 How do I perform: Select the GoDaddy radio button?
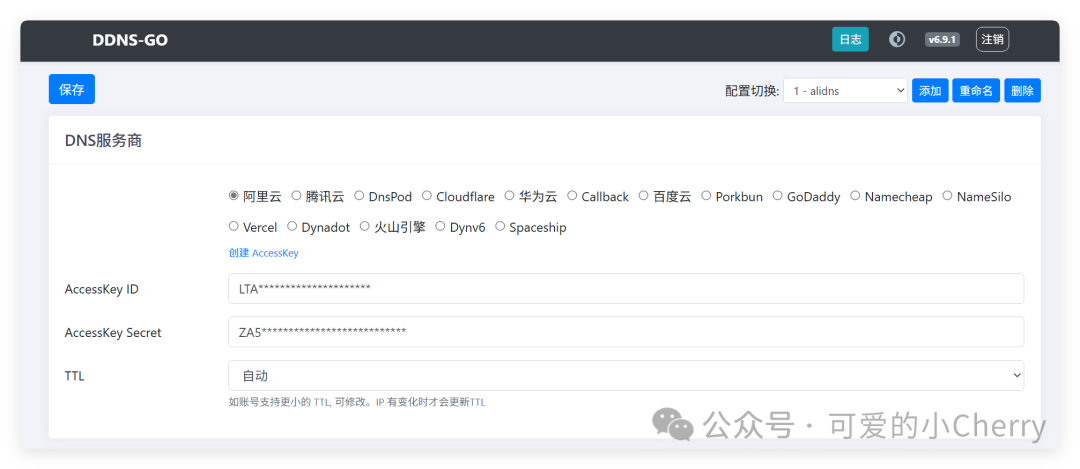pos(777,196)
